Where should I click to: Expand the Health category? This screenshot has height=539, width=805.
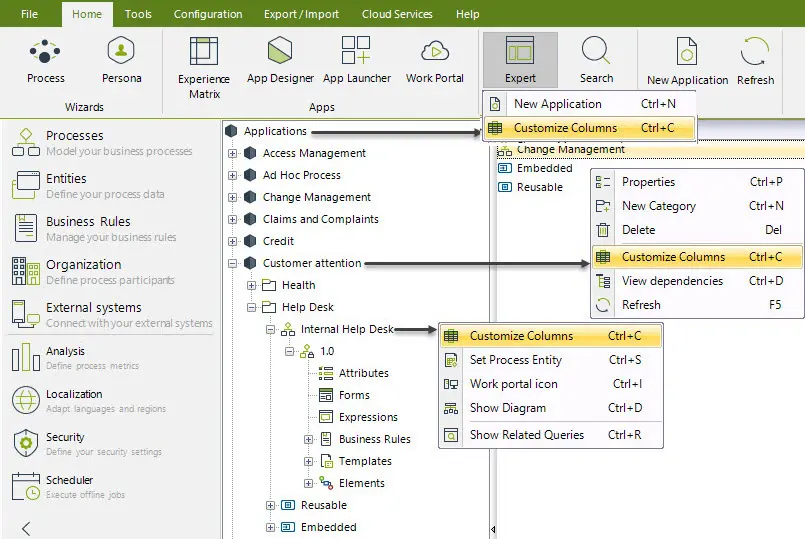coord(252,285)
